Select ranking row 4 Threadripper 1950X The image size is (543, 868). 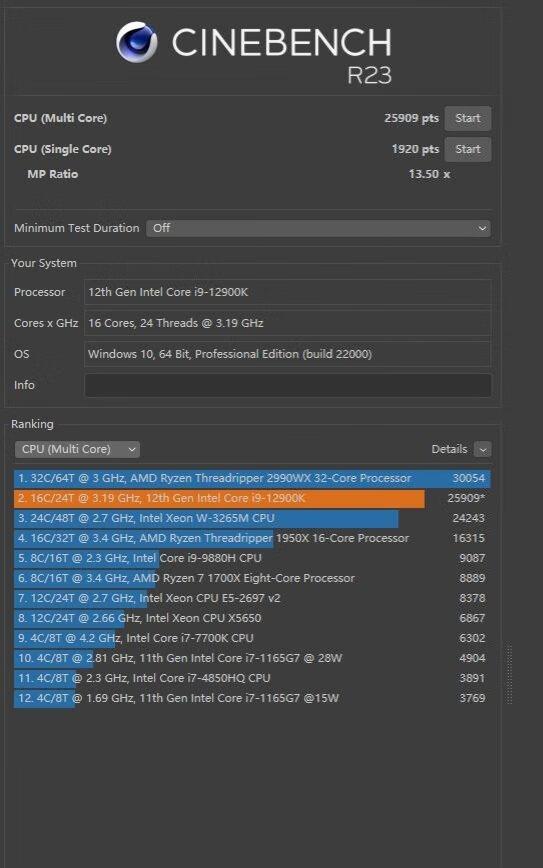point(252,538)
